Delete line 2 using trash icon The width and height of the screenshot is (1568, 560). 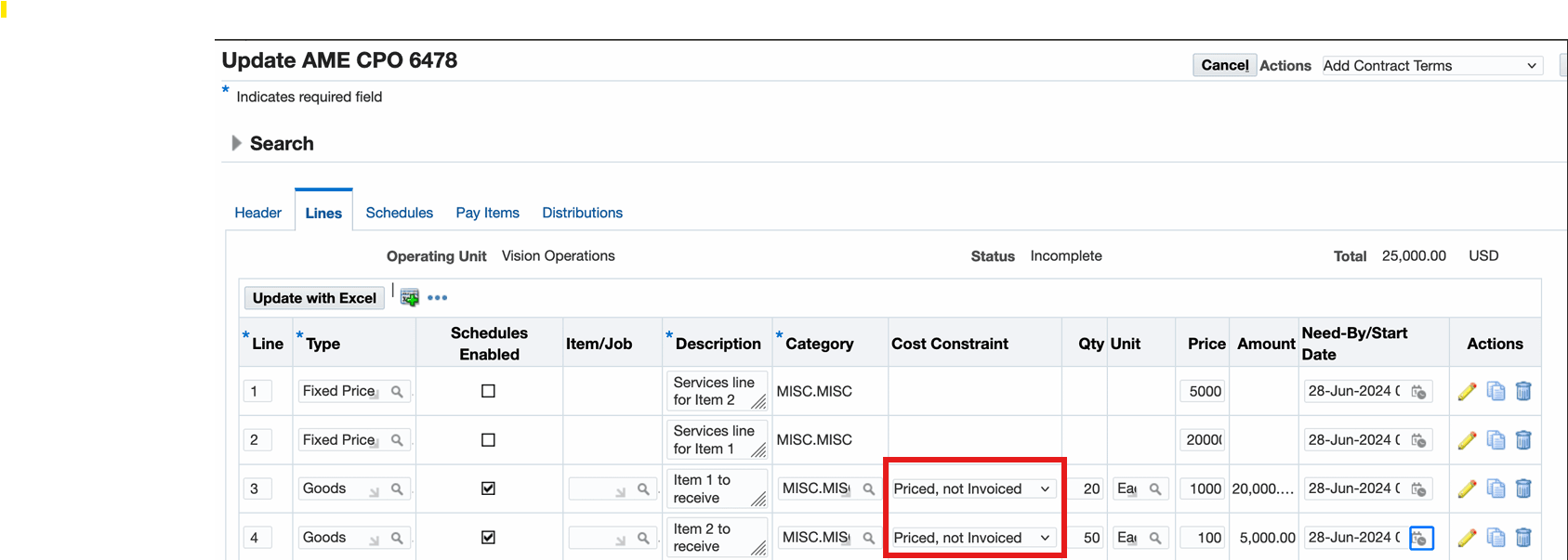pos(1523,440)
